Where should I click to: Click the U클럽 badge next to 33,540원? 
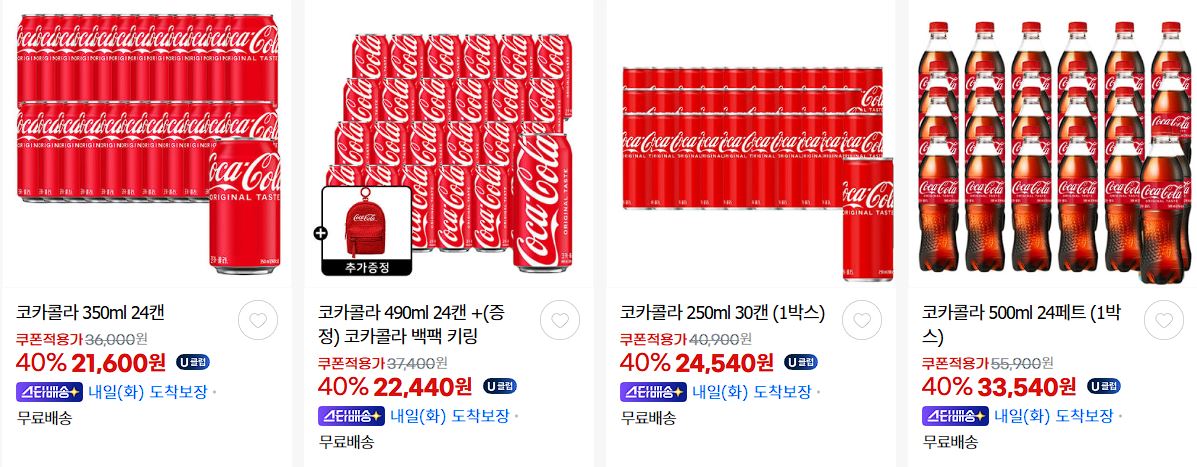pos(1104,386)
